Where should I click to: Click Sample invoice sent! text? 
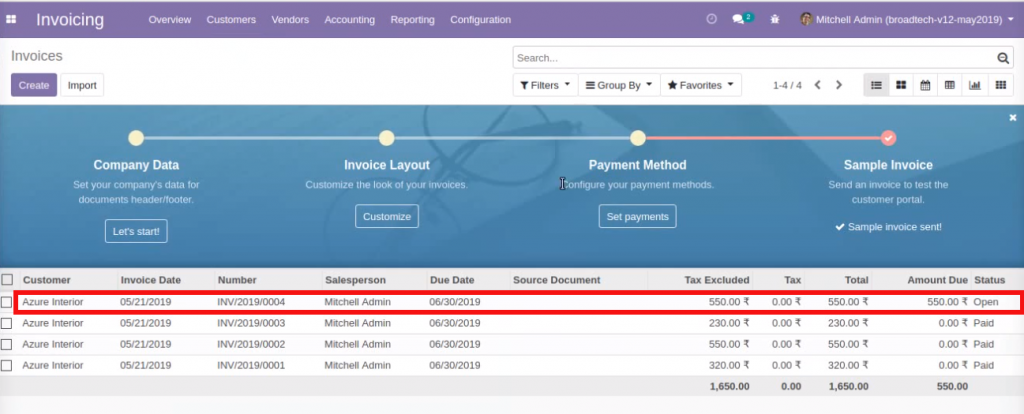895,227
